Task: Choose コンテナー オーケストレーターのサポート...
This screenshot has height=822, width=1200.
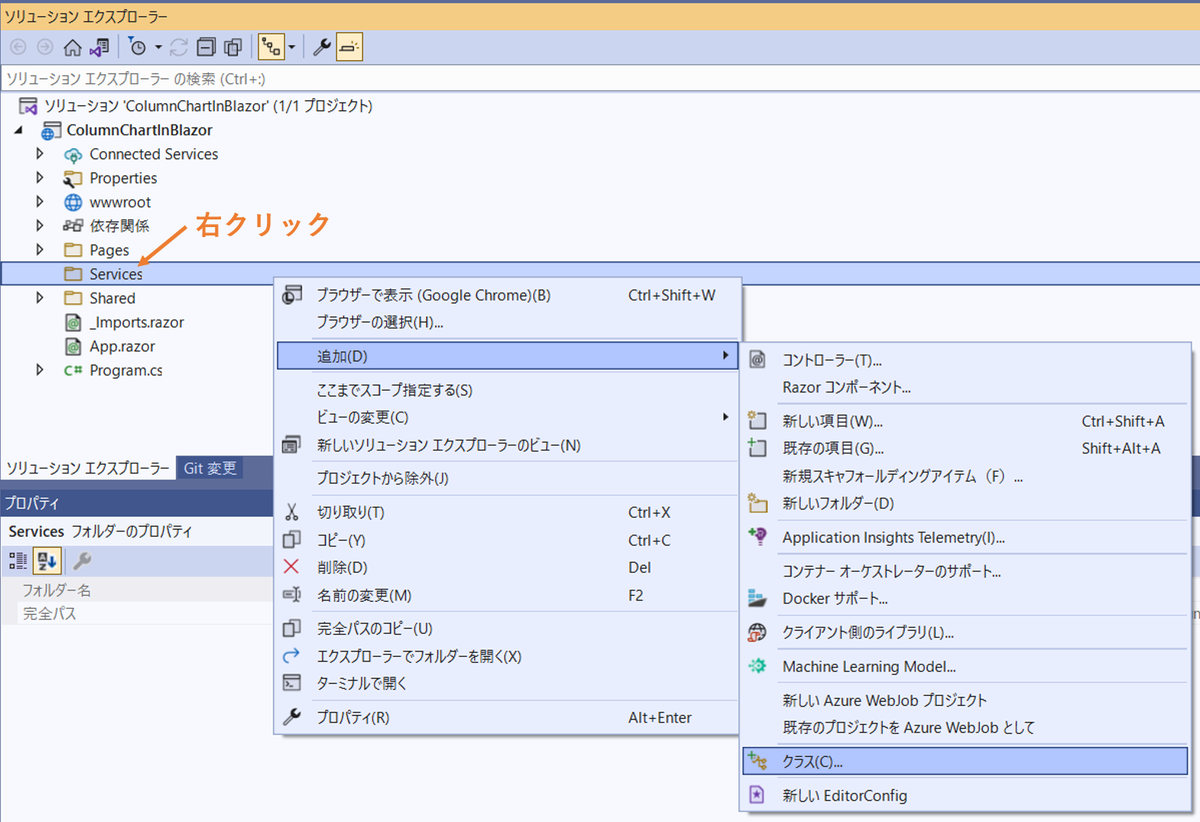Action: tap(966, 571)
